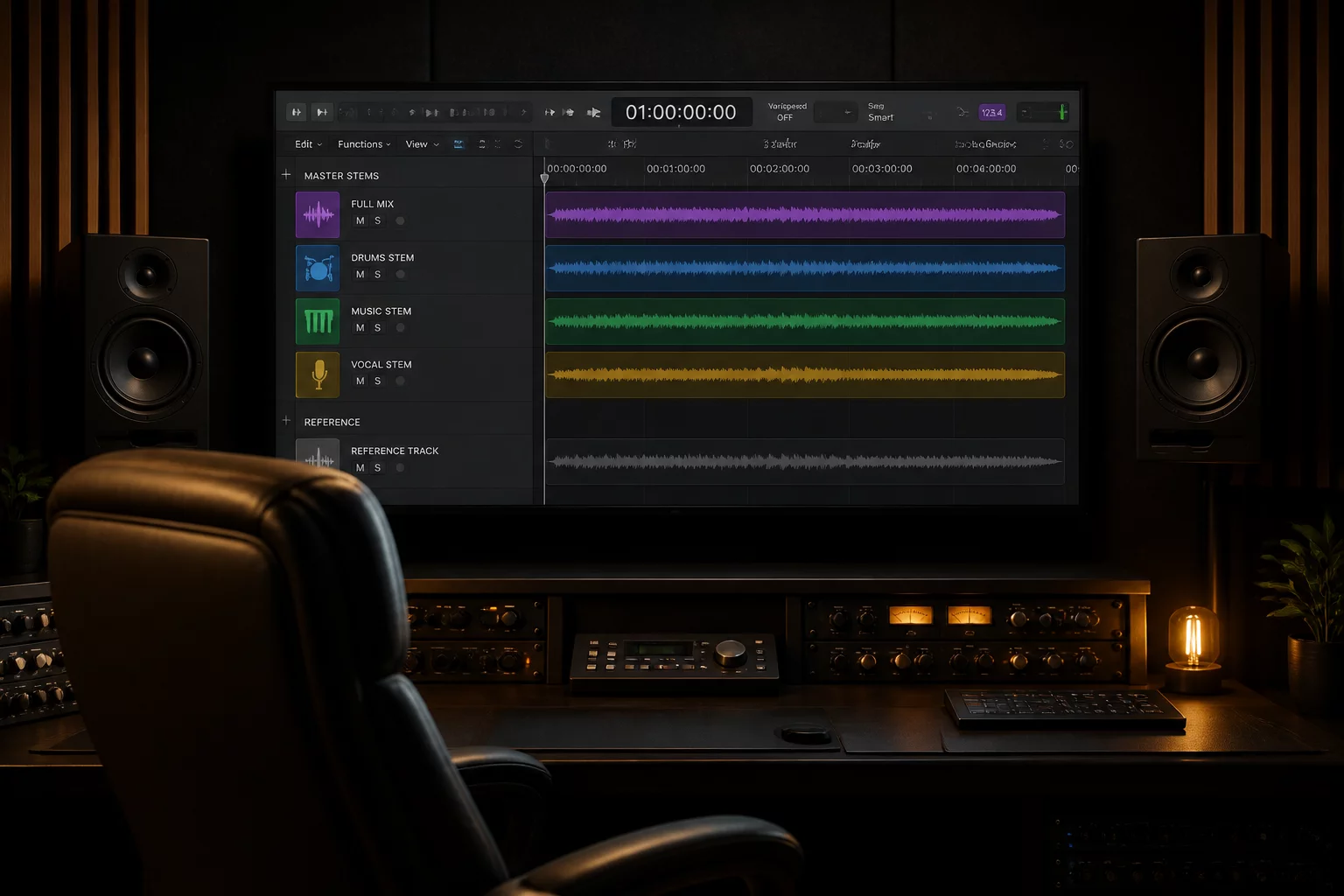Arm recording dot on DRUMS STEM track
This screenshot has width=1344, height=896.
coord(400,275)
